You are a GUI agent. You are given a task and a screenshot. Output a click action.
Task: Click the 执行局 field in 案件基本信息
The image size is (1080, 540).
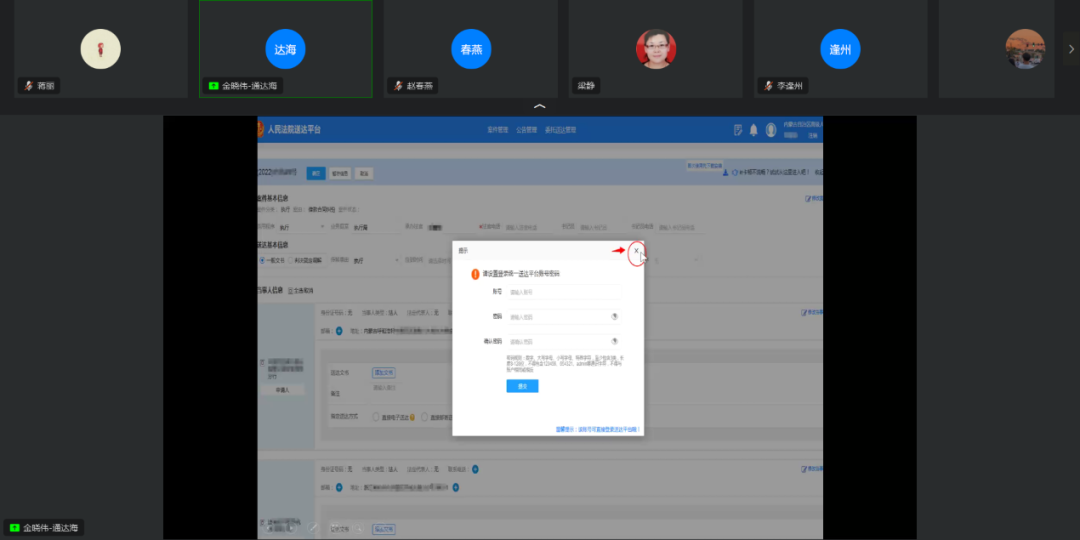click(x=375, y=227)
